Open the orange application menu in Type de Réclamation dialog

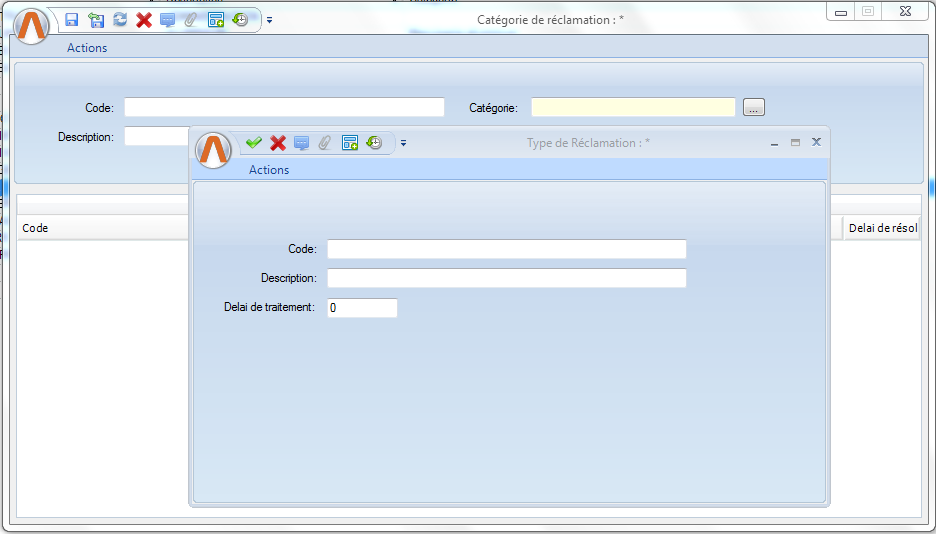pyautogui.click(x=213, y=149)
